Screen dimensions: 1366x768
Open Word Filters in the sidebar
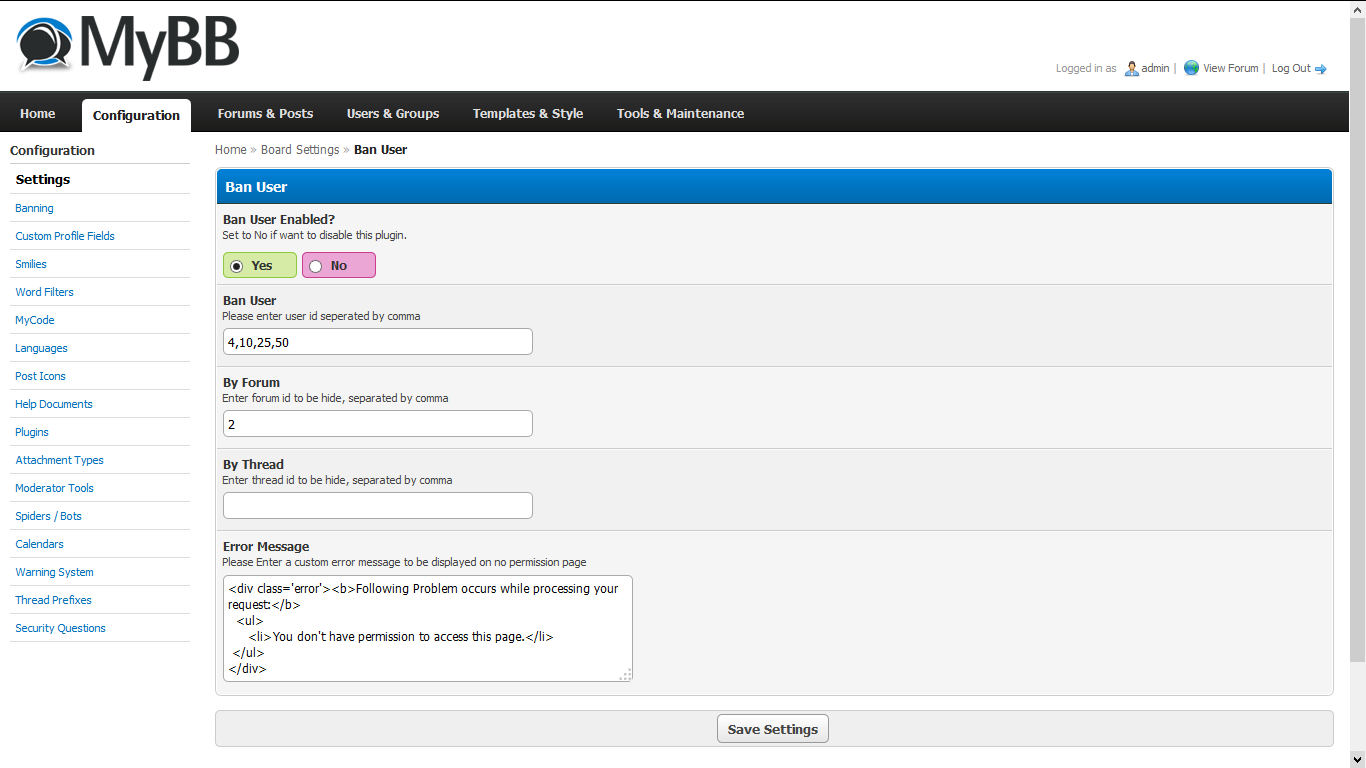click(44, 292)
